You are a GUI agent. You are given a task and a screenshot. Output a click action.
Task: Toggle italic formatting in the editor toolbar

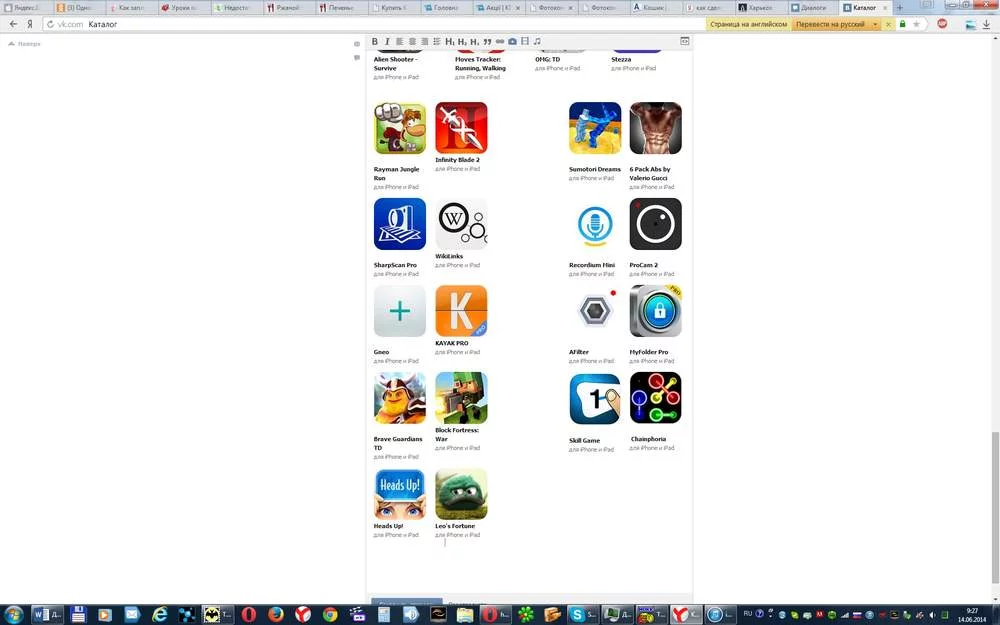[386, 41]
